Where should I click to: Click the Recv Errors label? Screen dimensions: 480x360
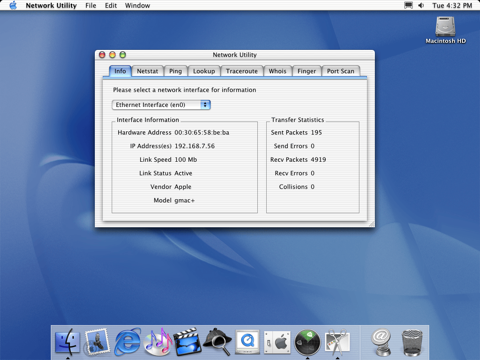291,173
